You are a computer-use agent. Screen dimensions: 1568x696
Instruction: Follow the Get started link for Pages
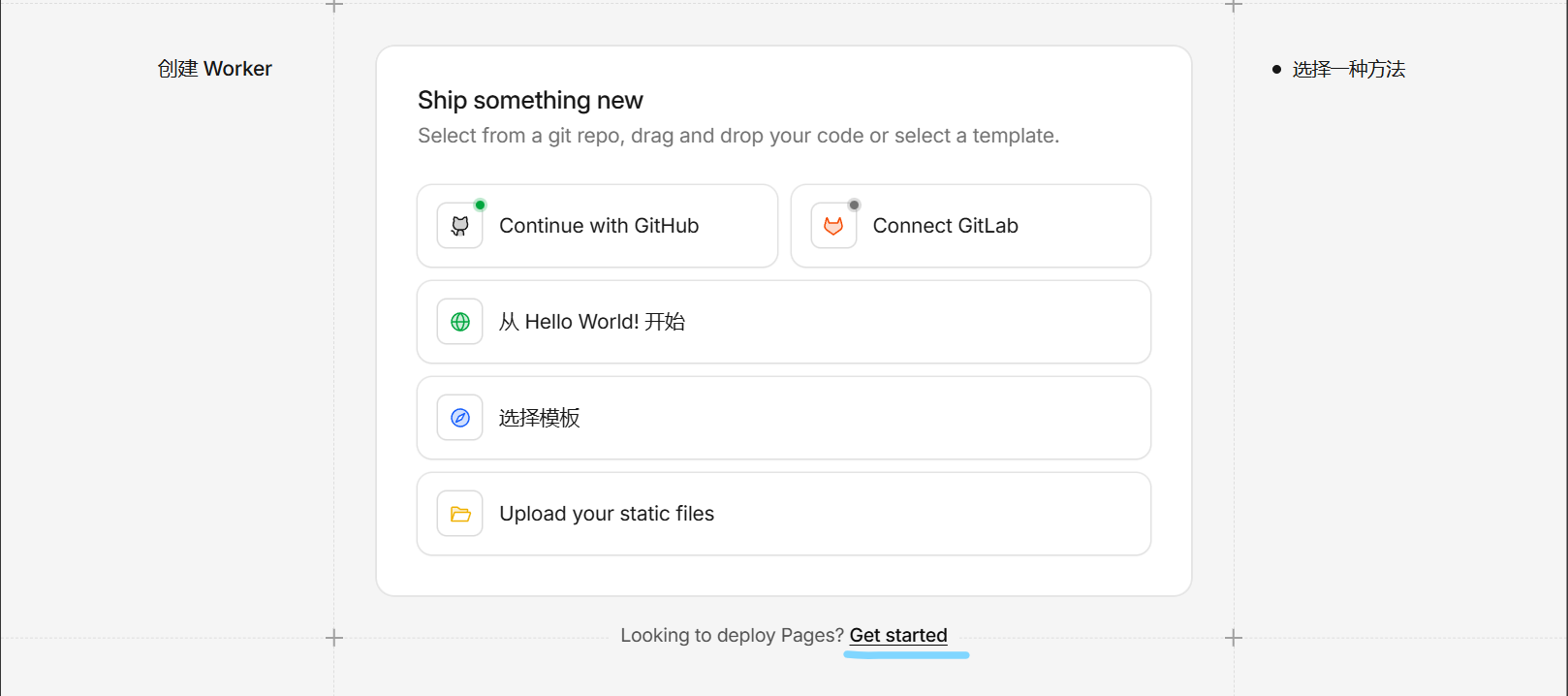click(x=898, y=636)
